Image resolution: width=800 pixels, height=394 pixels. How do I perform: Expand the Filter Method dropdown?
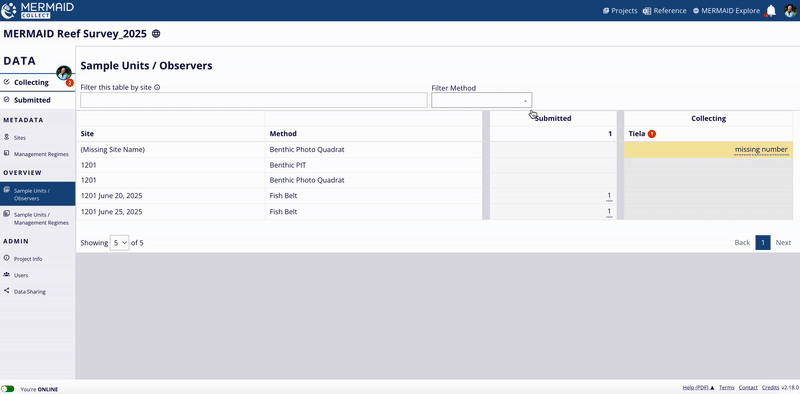482,101
